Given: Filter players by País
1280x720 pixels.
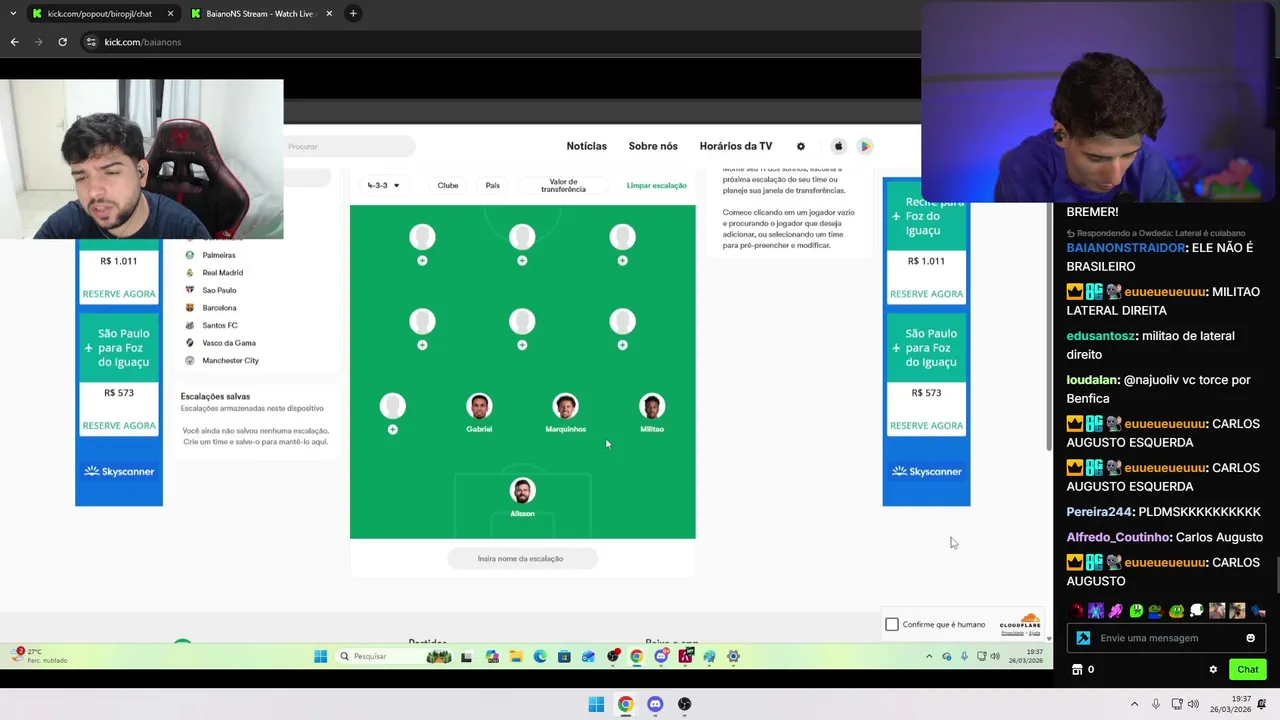Looking at the screenshot, I should 492,185.
